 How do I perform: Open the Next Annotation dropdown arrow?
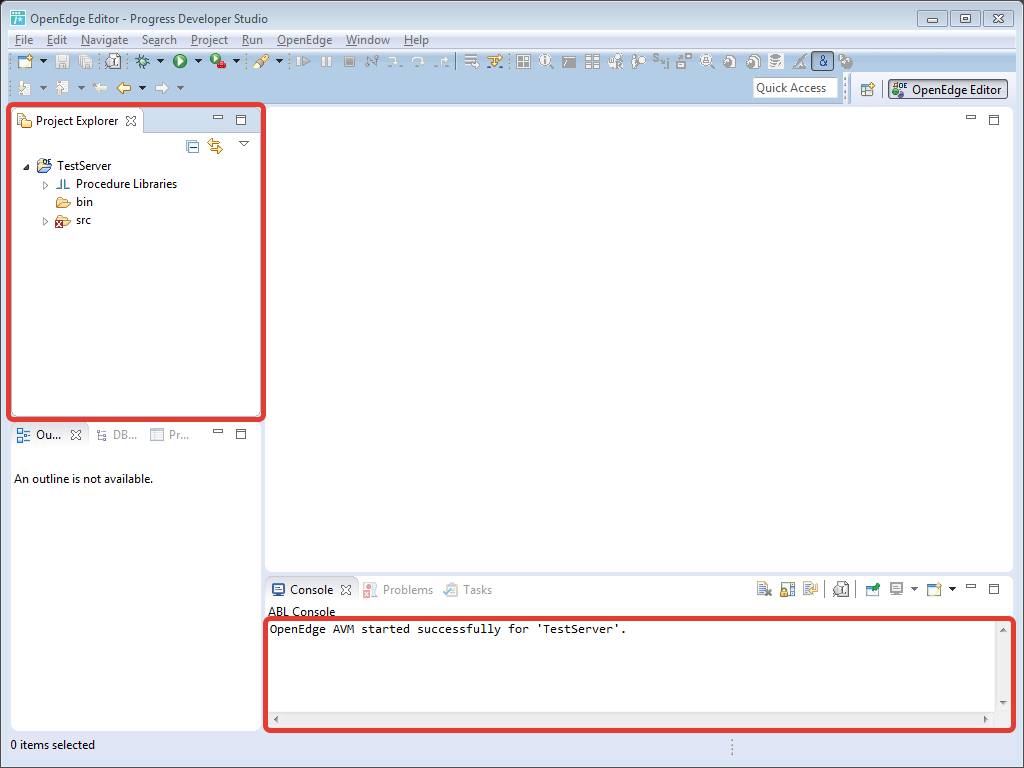point(43,88)
